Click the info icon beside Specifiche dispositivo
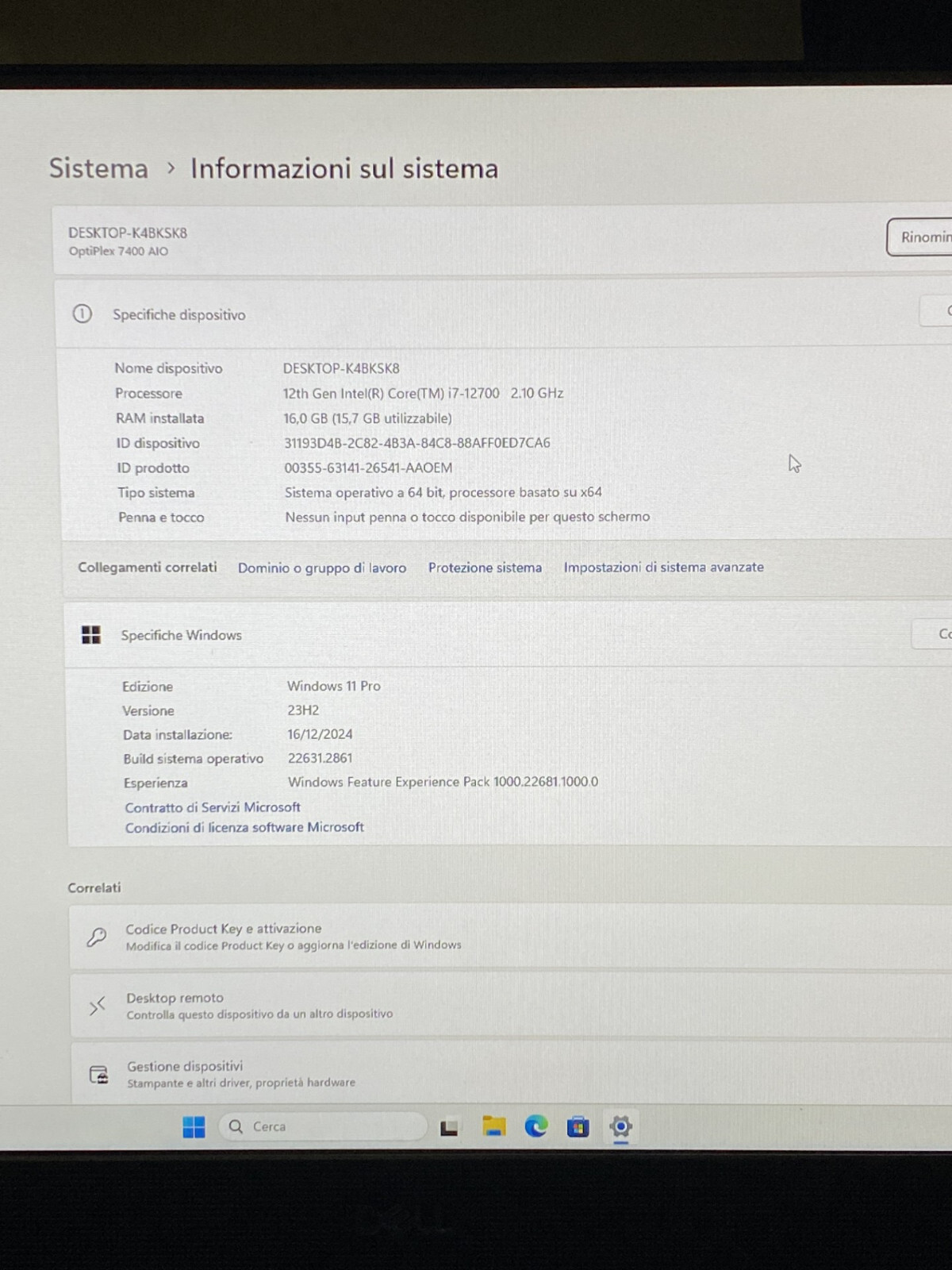This screenshot has width=952, height=1270. [x=83, y=314]
